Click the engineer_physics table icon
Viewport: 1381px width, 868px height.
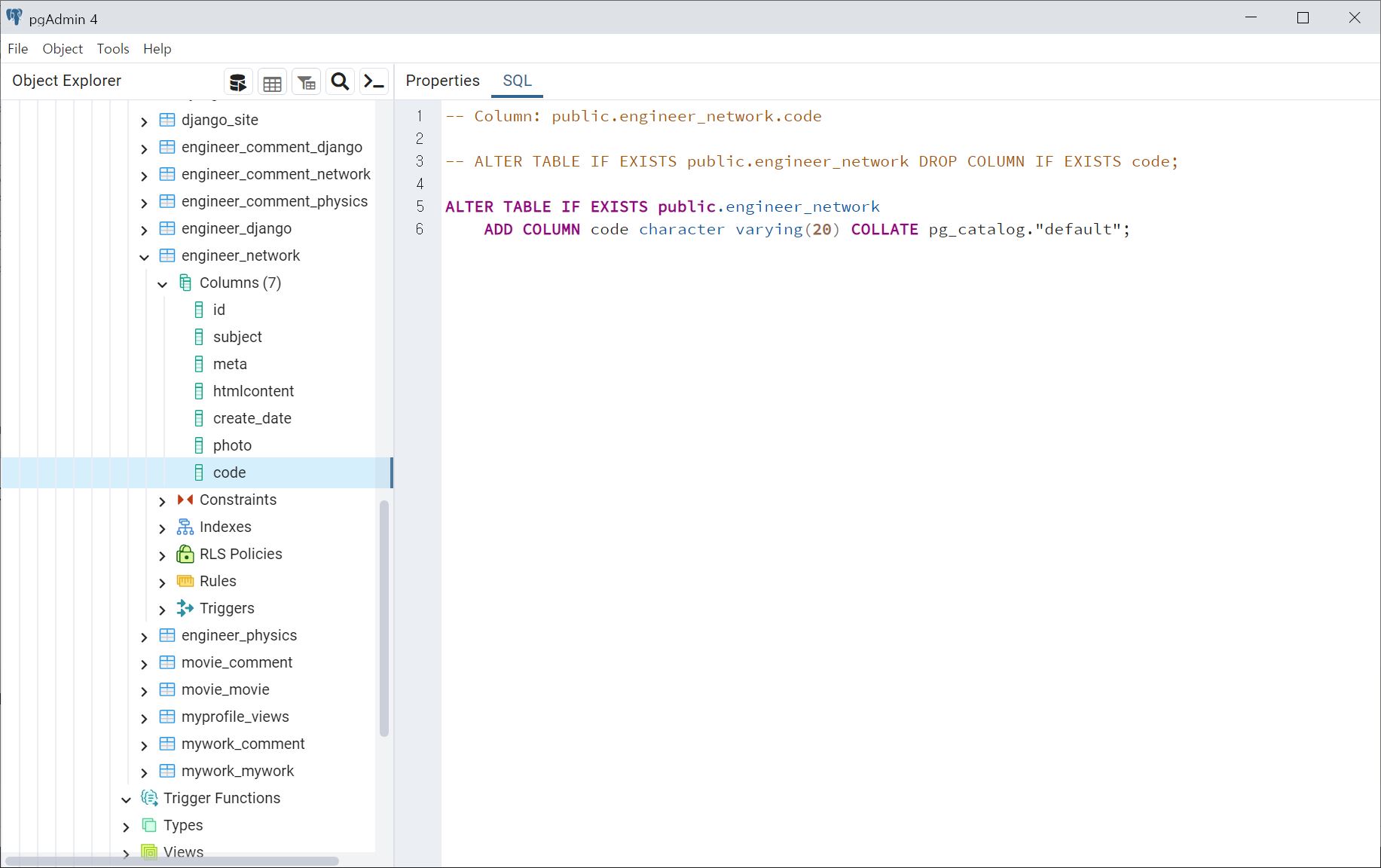click(x=167, y=635)
